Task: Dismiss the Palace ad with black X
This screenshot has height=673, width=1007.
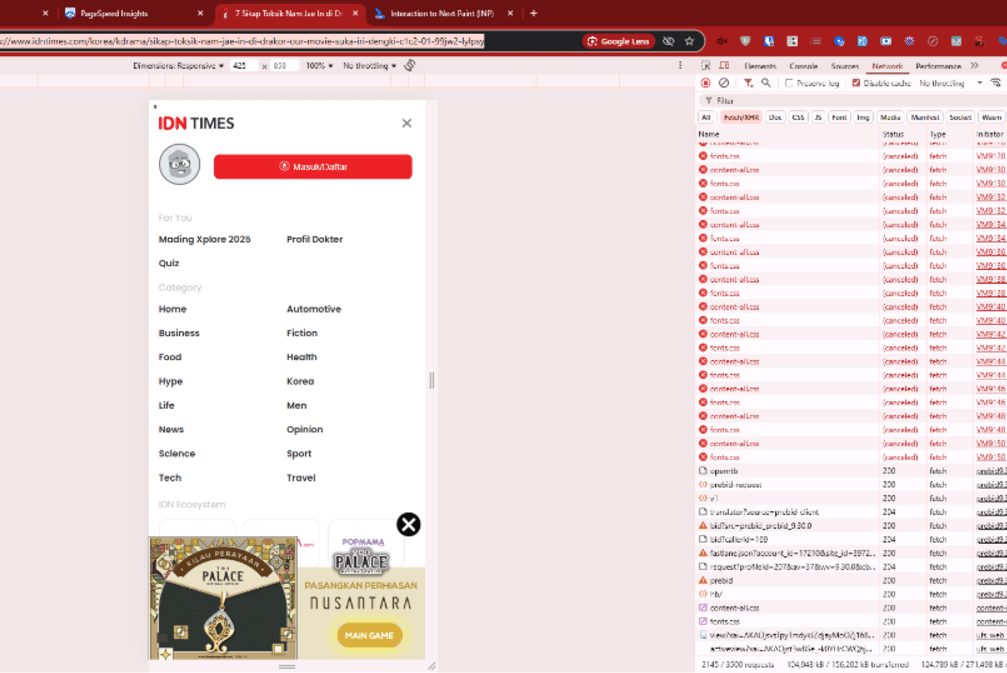Action: (408, 524)
